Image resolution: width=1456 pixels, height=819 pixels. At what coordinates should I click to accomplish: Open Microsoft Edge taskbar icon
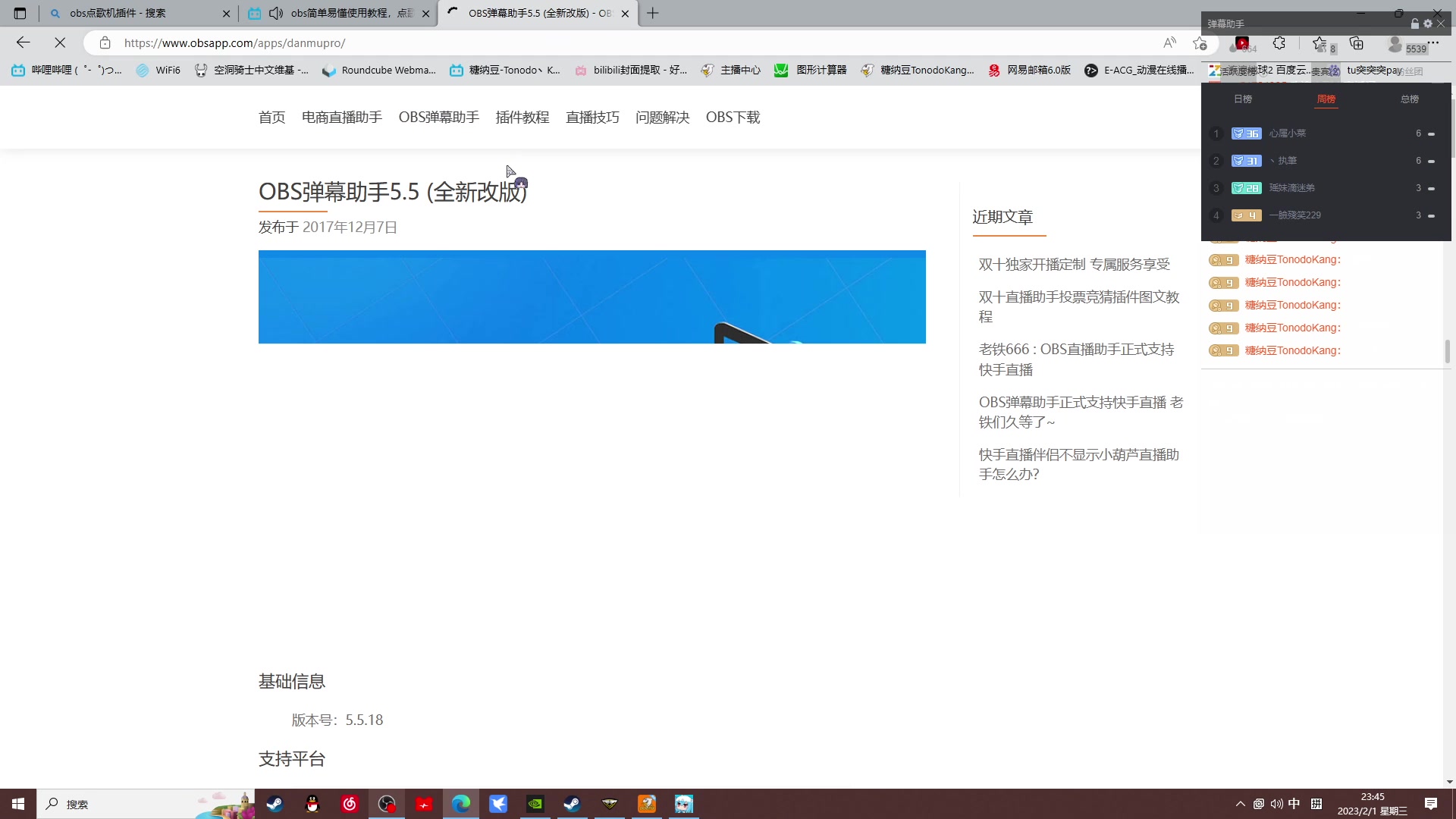tap(461, 804)
